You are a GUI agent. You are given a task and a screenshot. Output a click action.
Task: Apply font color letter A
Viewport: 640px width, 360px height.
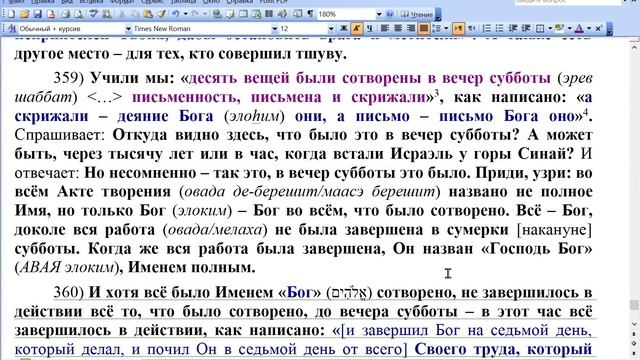(x=579, y=28)
